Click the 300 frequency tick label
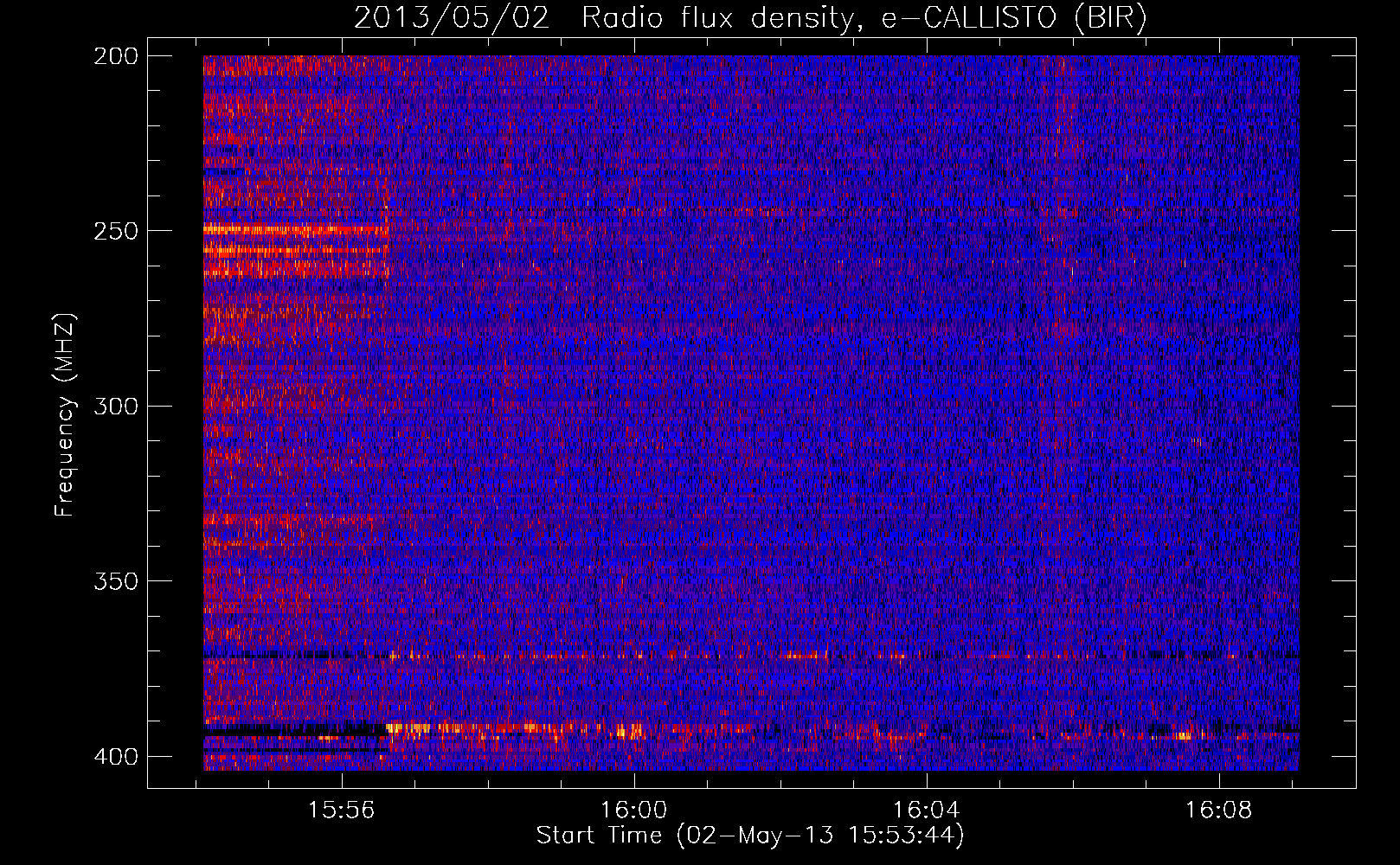 pyautogui.click(x=115, y=407)
